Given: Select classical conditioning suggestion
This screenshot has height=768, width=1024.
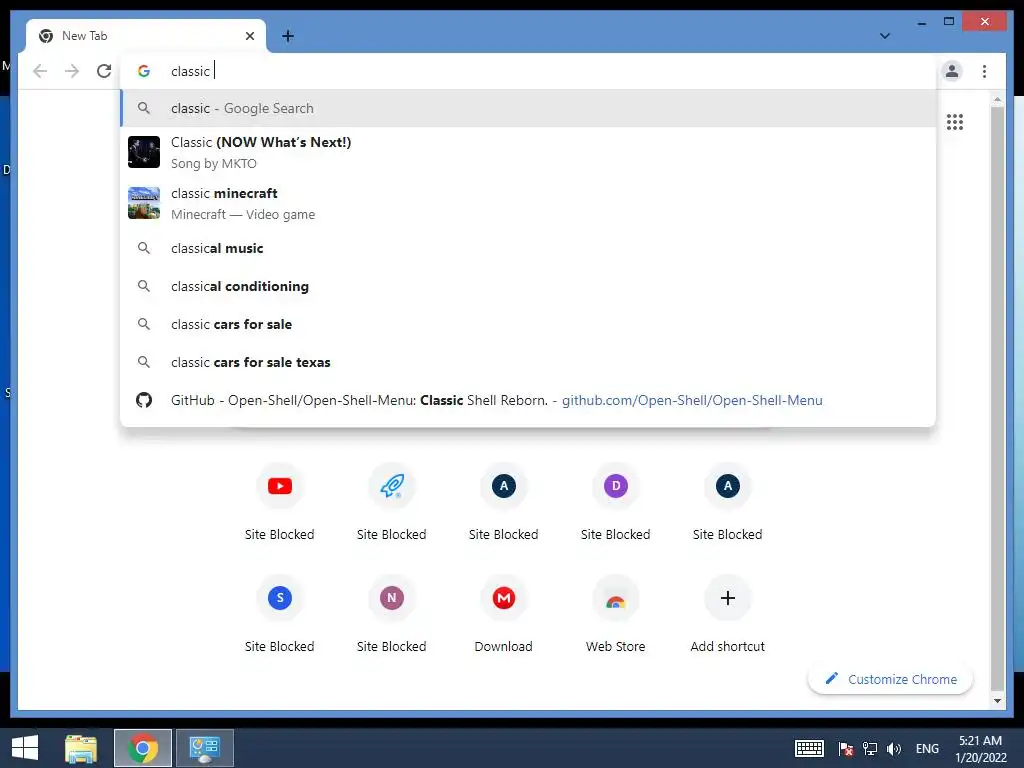Looking at the screenshot, I should pyautogui.click(x=528, y=286).
